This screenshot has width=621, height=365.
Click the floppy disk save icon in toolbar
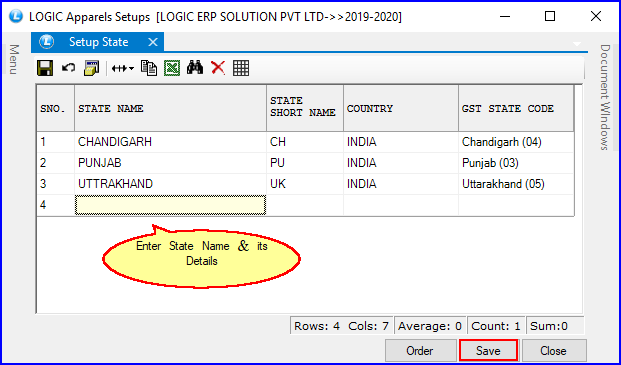pos(45,68)
